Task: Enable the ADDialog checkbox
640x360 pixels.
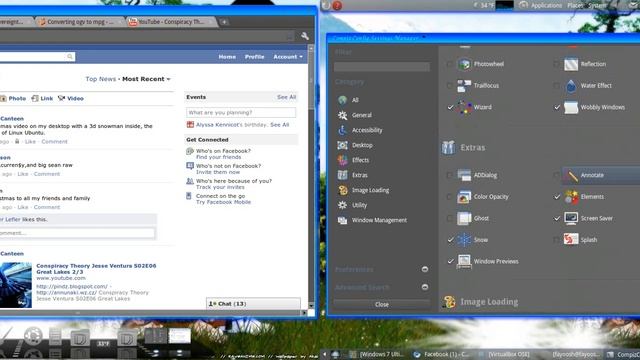Action: [450, 175]
